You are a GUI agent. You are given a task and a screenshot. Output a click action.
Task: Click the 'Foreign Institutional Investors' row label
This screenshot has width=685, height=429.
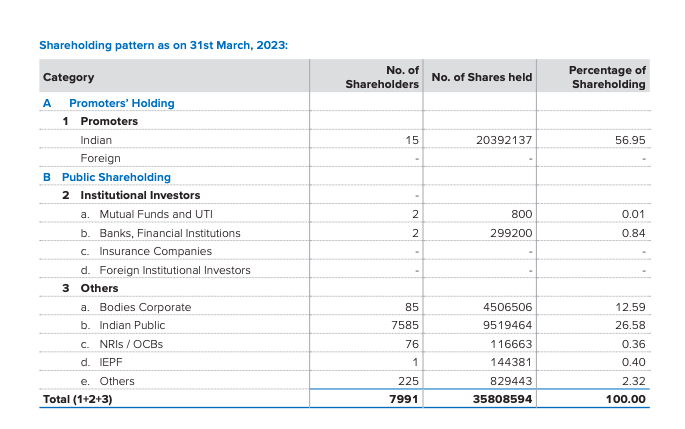[175, 270]
